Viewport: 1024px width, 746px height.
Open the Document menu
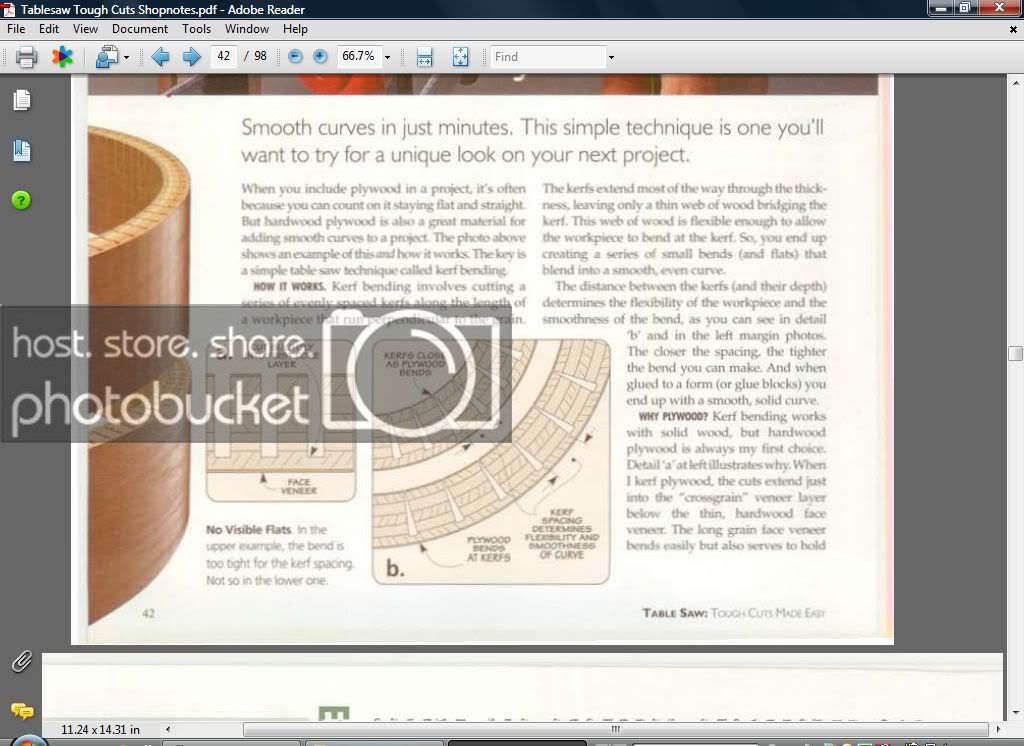click(x=140, y=29)
